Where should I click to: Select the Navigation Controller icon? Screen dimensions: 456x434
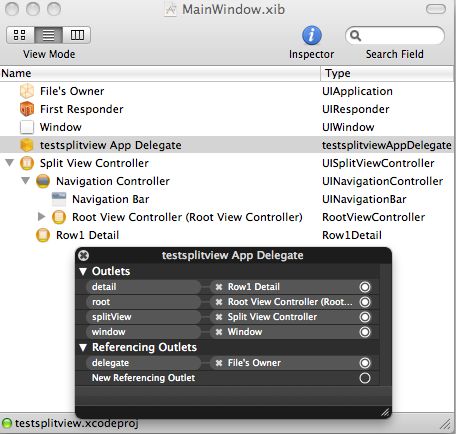pyautogui.click(x=43, y=181)
